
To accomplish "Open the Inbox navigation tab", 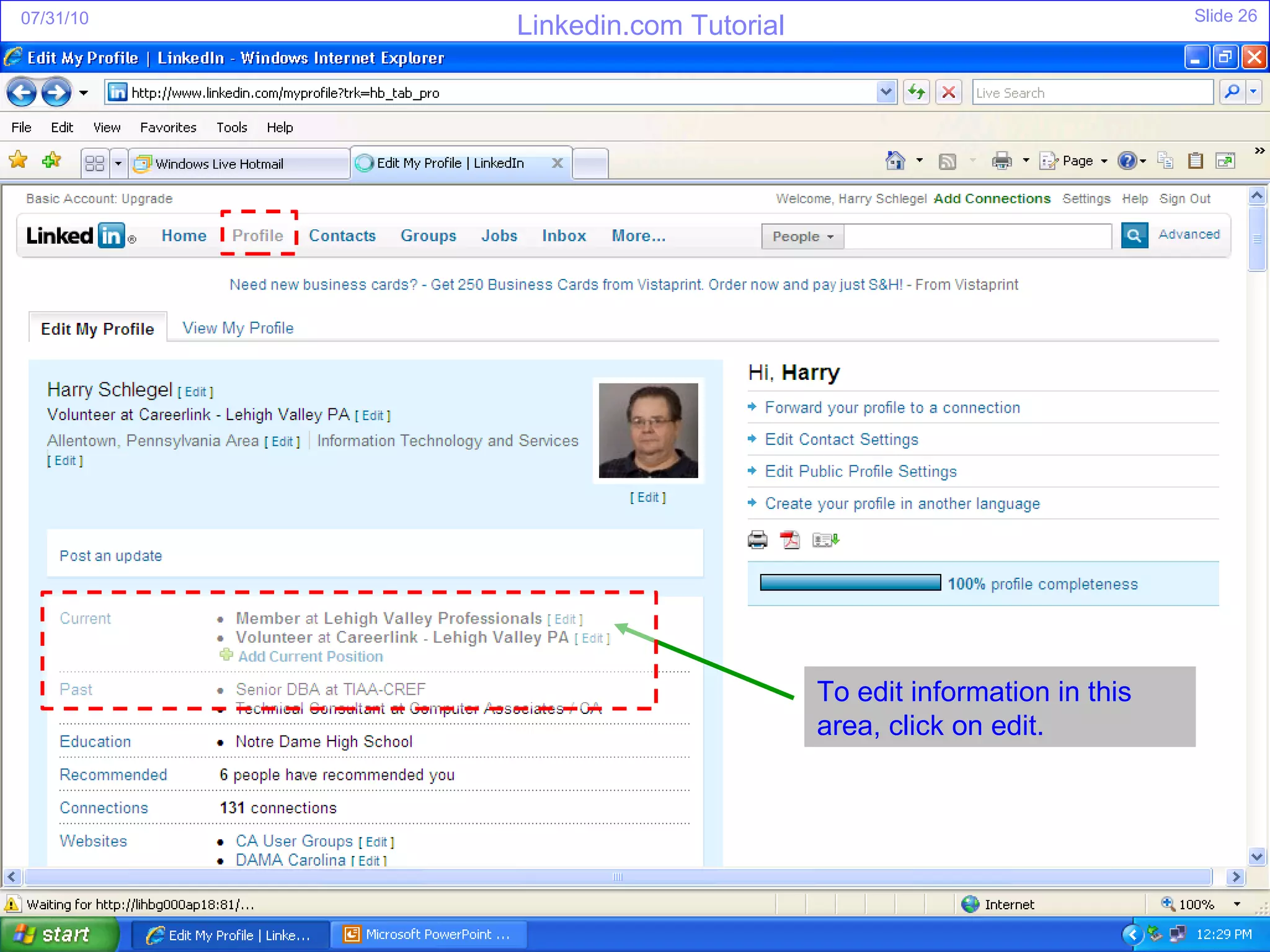I will point(564,236).
